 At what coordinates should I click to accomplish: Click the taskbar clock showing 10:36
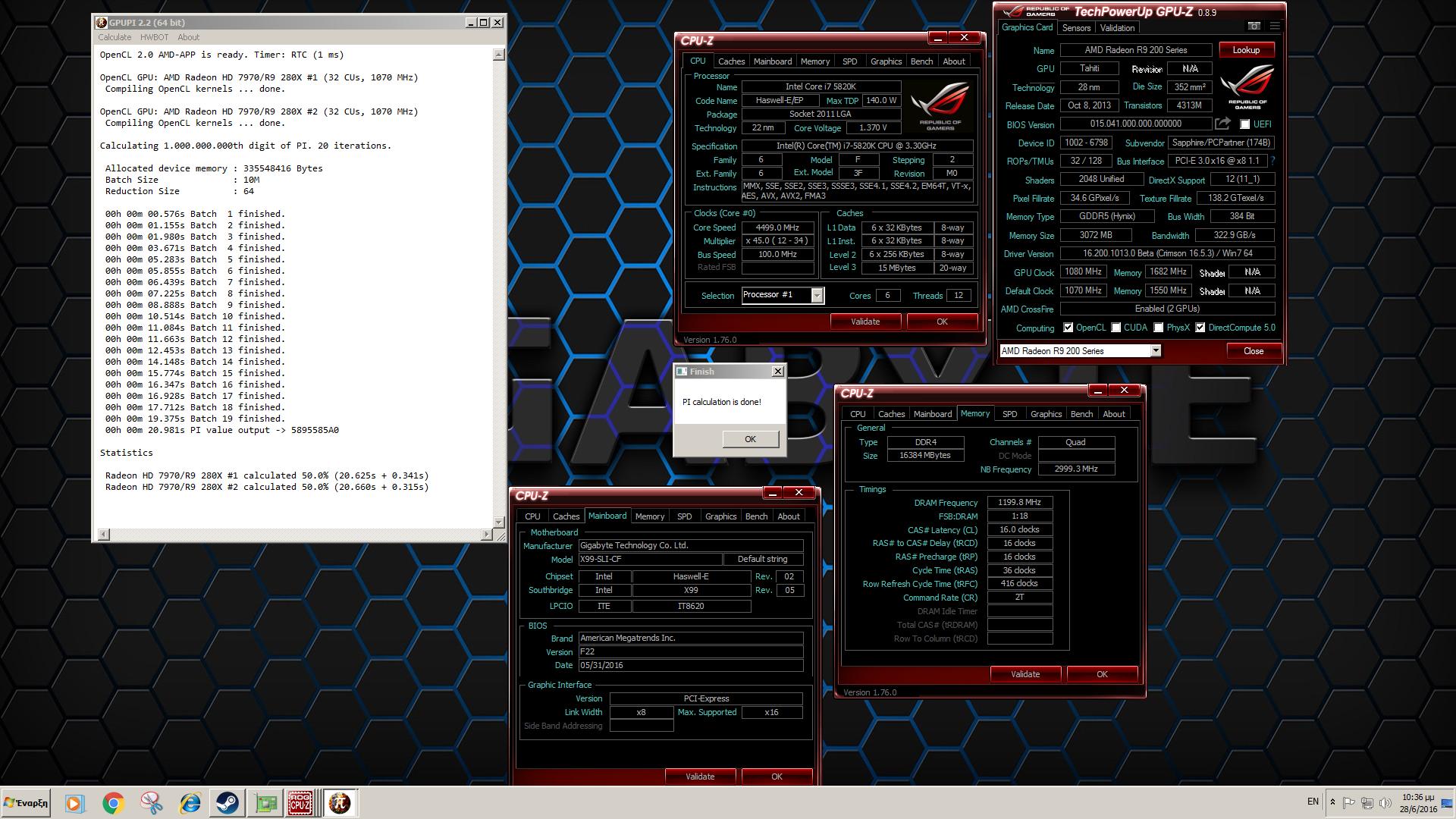pyautogui.click(x=1417, y=803)
